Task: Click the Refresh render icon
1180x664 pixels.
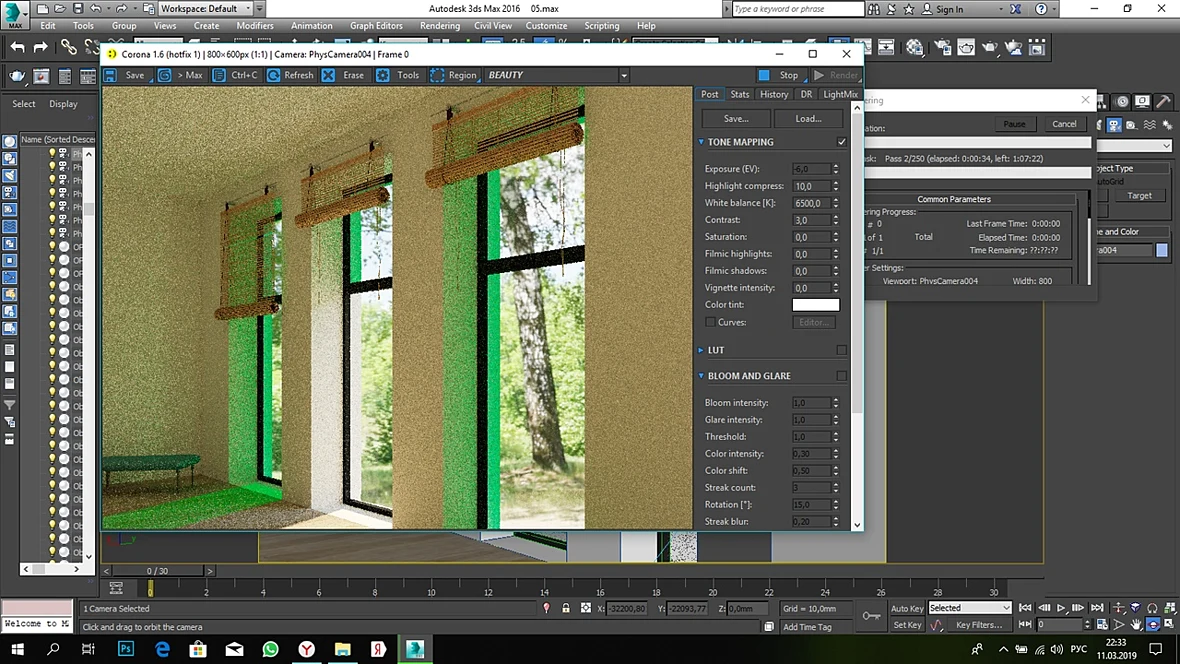Action: [x=274, y=75]
